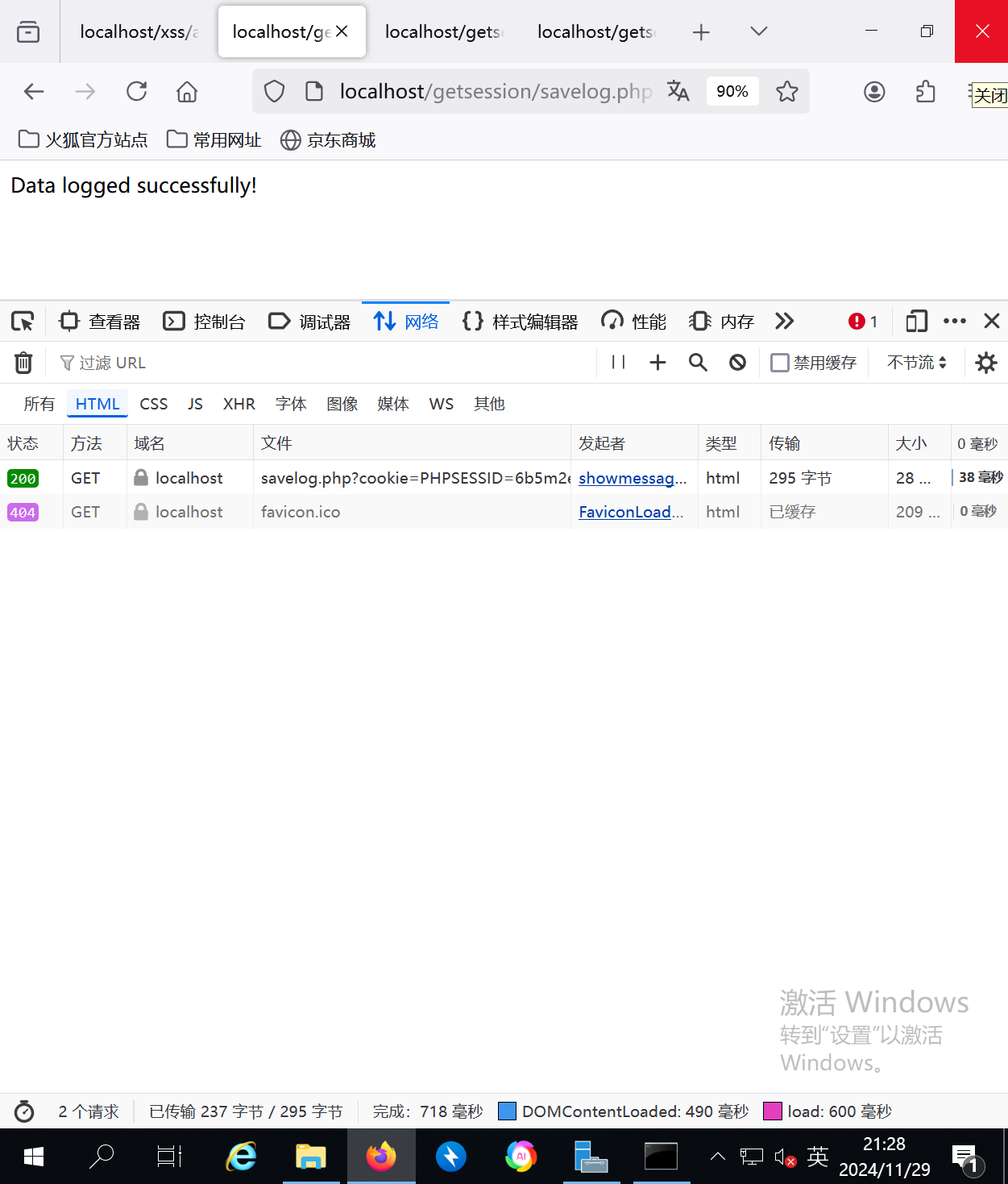Viewport: 1008px width, 1184px height.
Task: Open request blocking icon
Action: click(x=737, y=363)
